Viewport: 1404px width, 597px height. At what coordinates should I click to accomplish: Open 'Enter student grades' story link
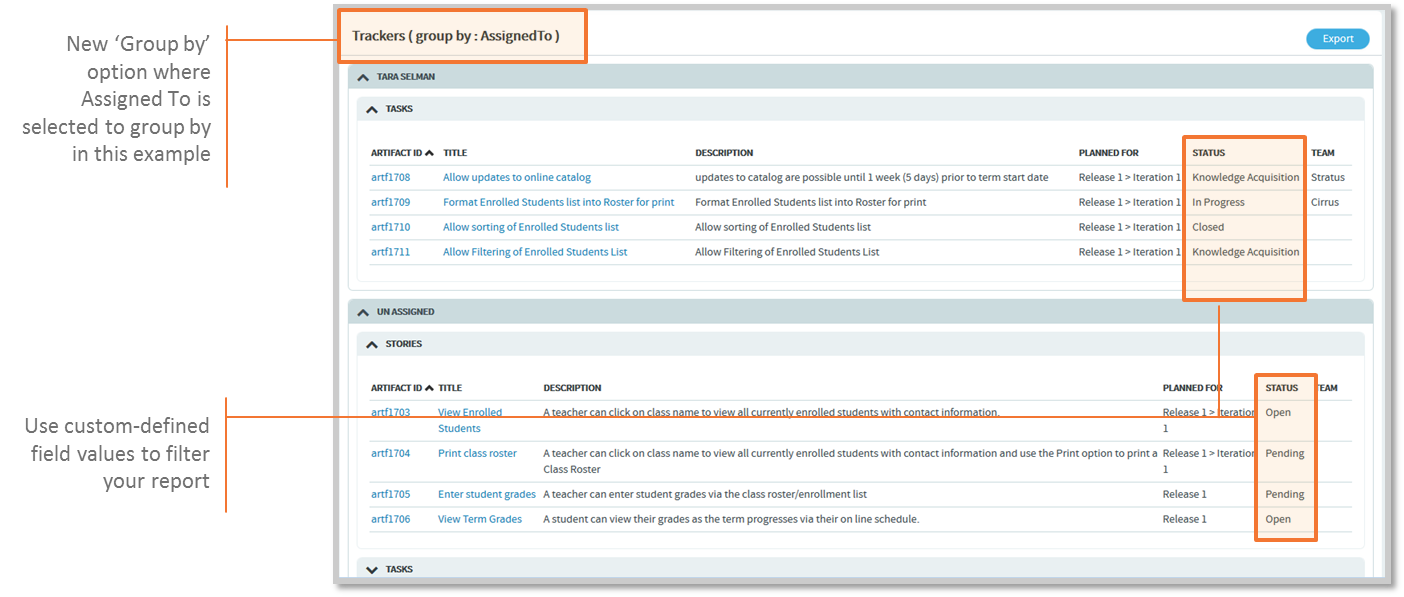tap(487, 494)
